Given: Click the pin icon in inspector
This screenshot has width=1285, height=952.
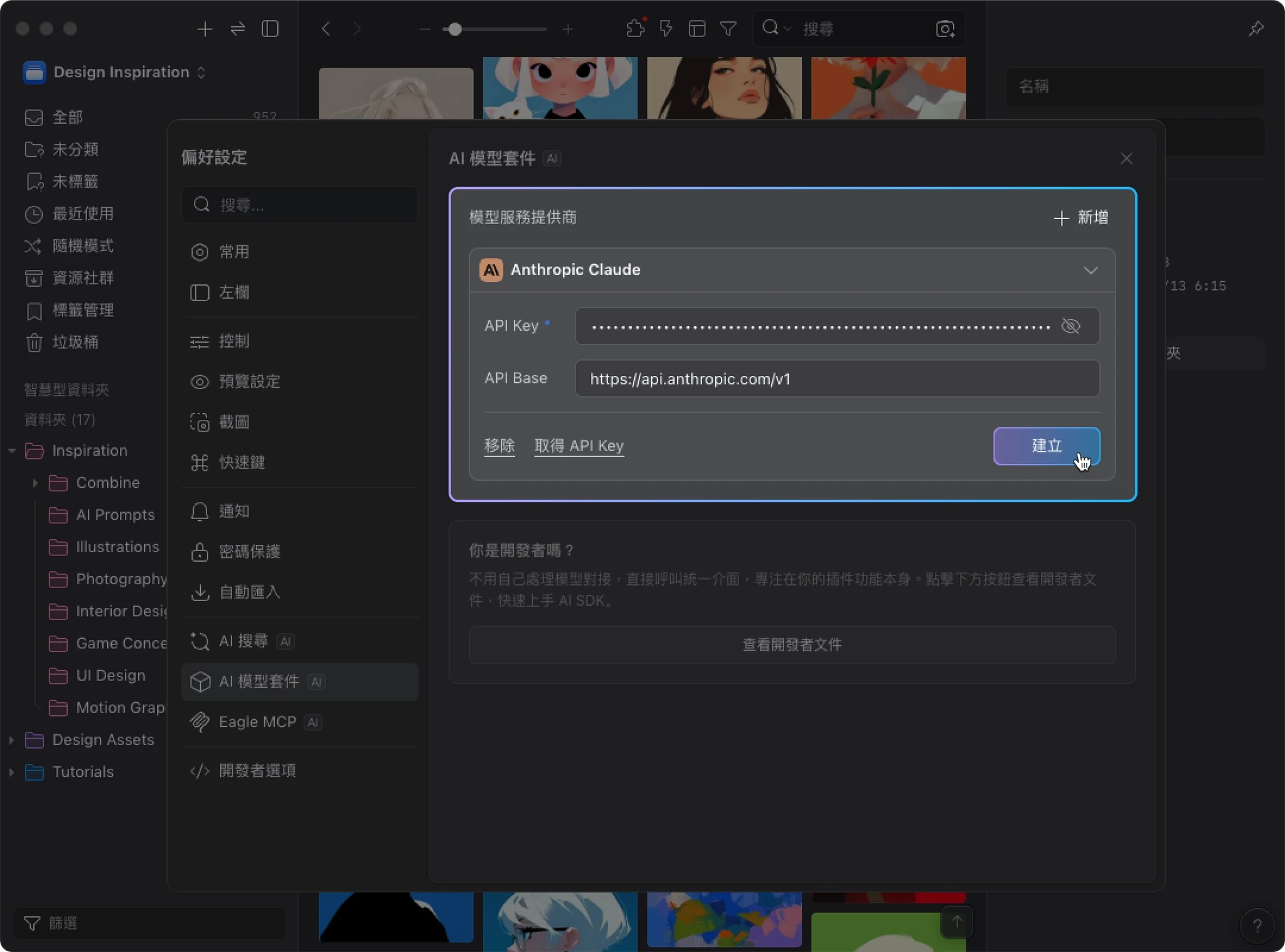Looking at the screenshot, I should point(1256,29).
